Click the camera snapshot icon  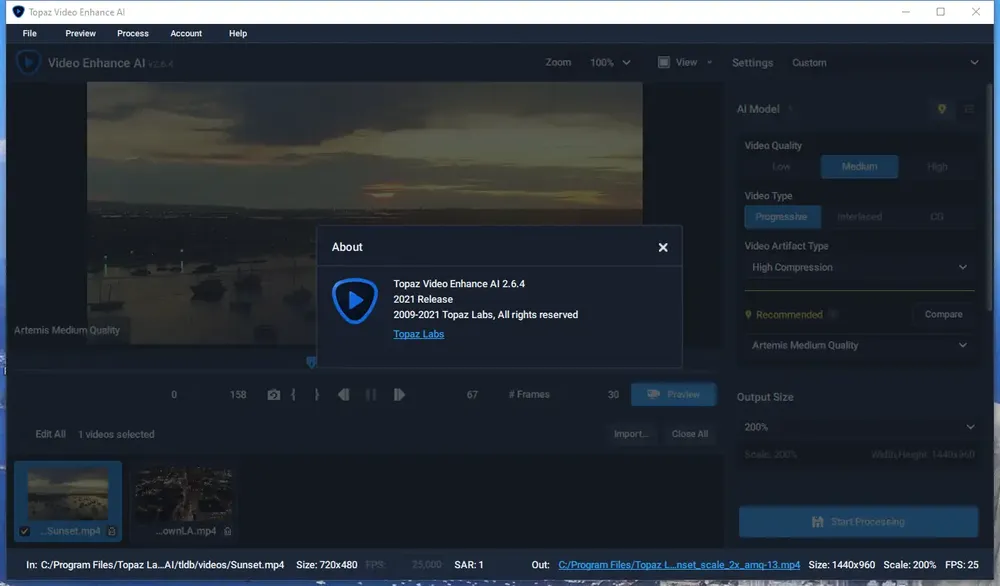point(274,395)
